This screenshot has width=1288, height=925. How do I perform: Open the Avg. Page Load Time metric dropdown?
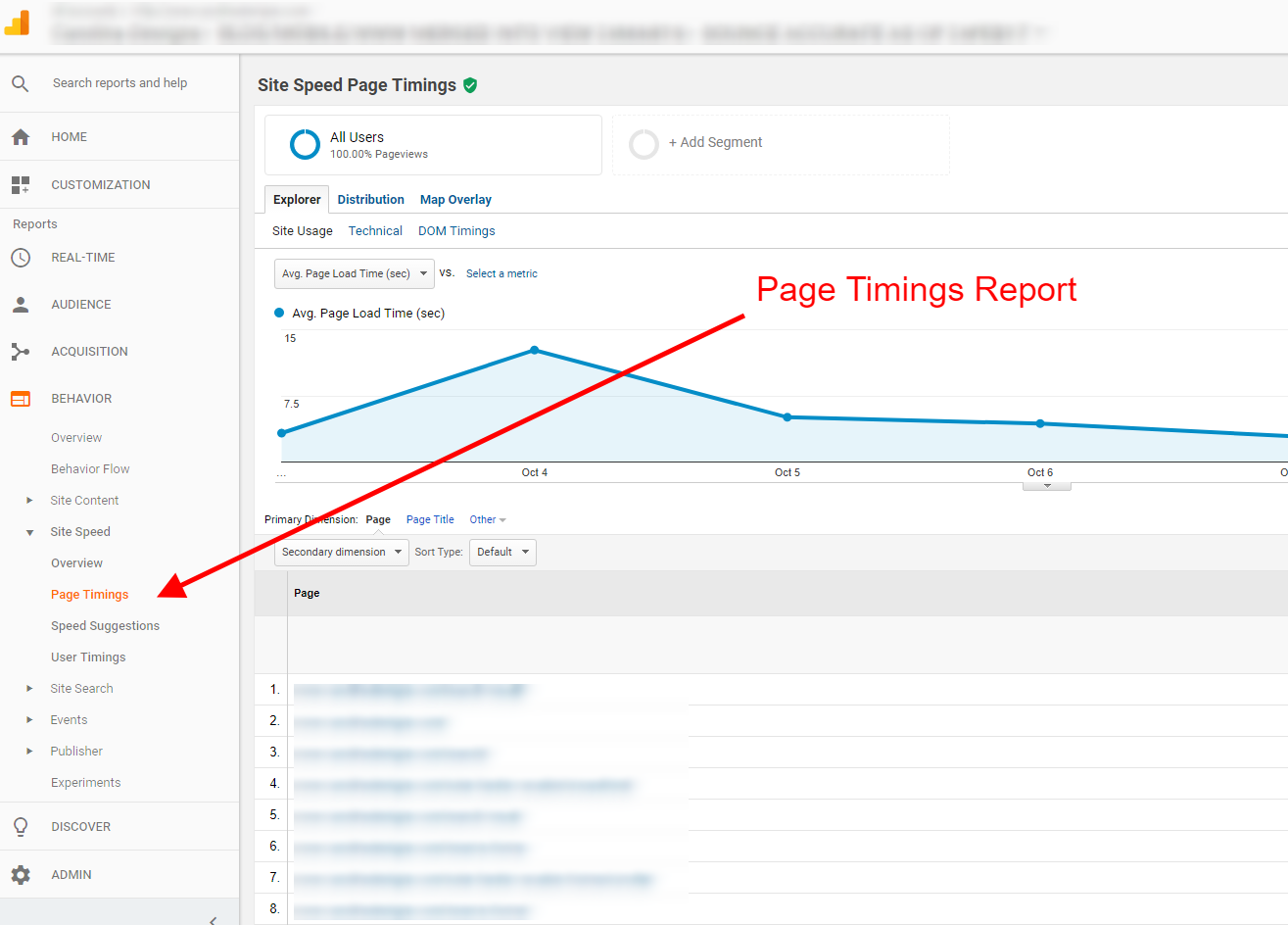tap(354, 273)
